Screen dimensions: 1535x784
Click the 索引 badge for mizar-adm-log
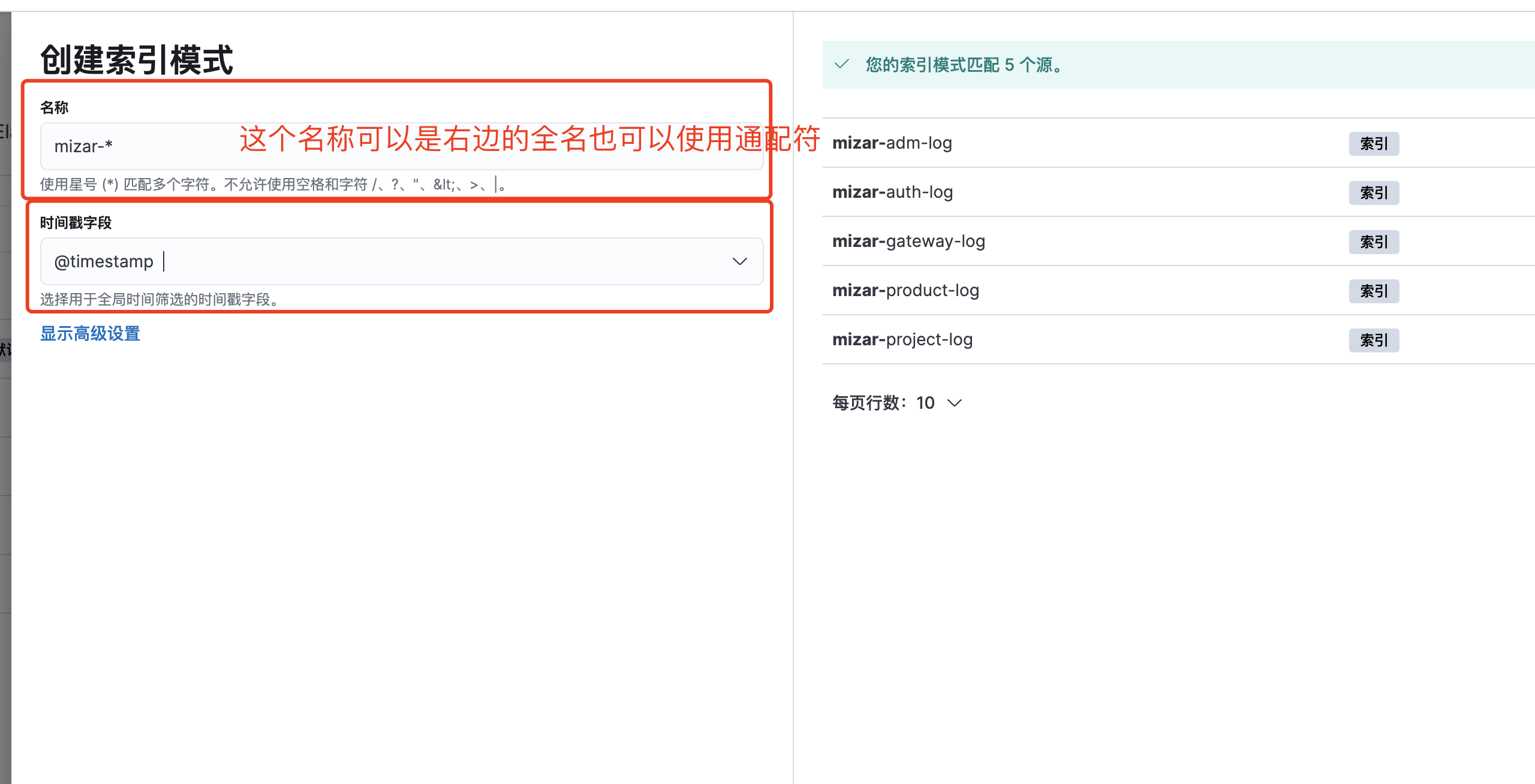coord(1374,144)
